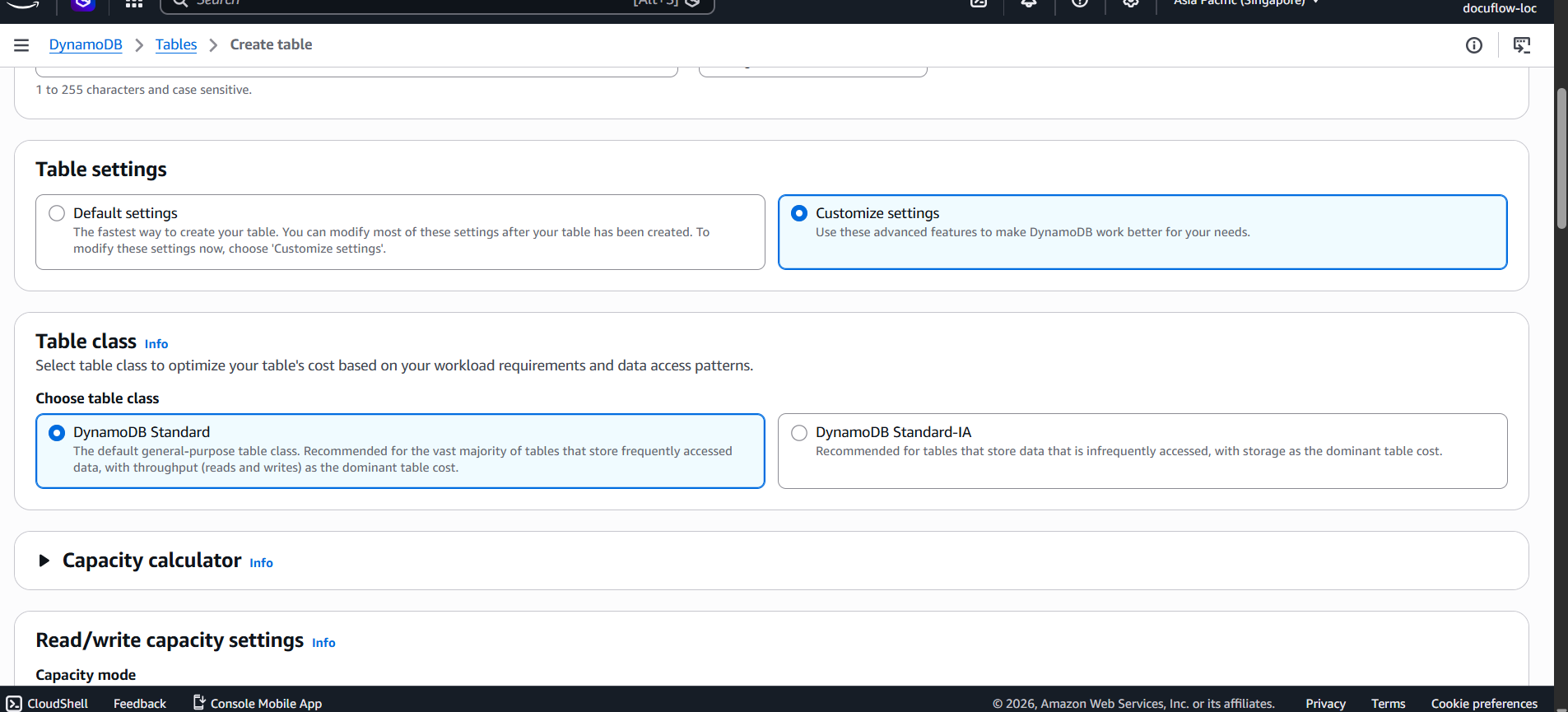Click the page vertical scrollbar
Viewport: 1568px width, 712px height.
(x=1561, y=158)
